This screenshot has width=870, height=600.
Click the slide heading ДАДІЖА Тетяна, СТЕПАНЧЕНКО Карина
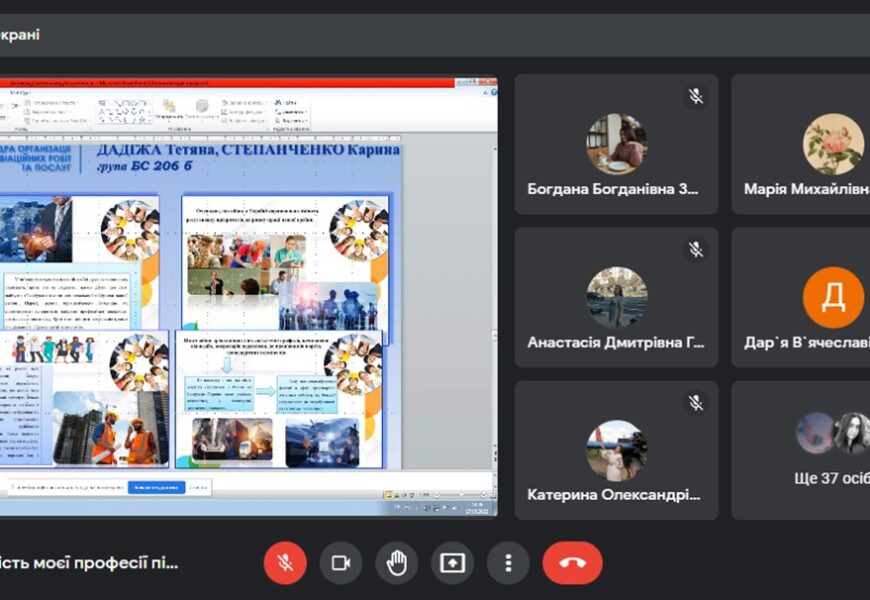click(x=247, y=150)
